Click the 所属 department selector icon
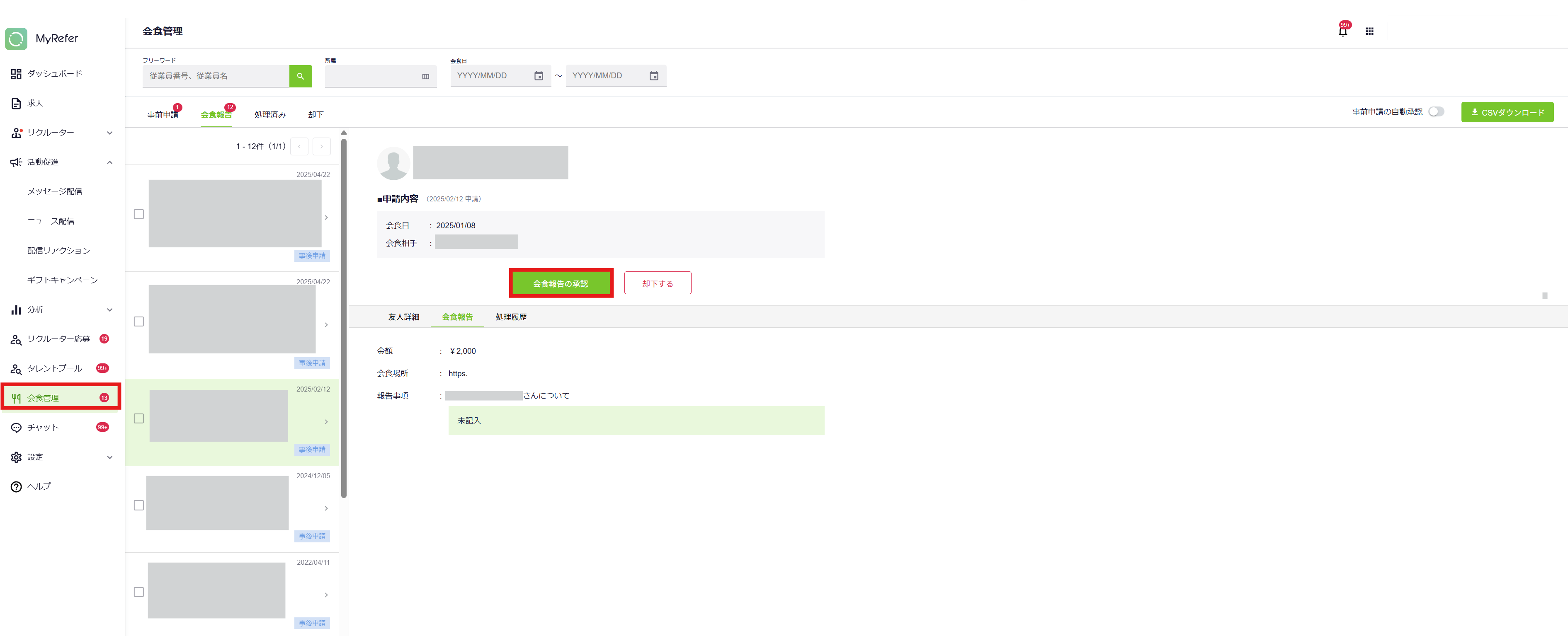Viewport: 1568px width, 636px height. point(425,77)
